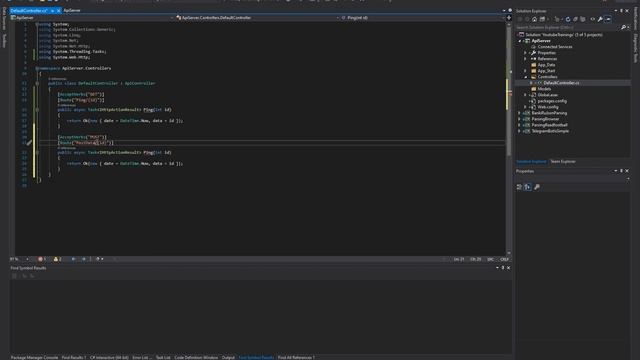Image resolution: width=640 pixels, height=360 pixels.
Task: Select Connected Services in Solution Explorer
Action: pyautogui.click(x=555, y=47)
